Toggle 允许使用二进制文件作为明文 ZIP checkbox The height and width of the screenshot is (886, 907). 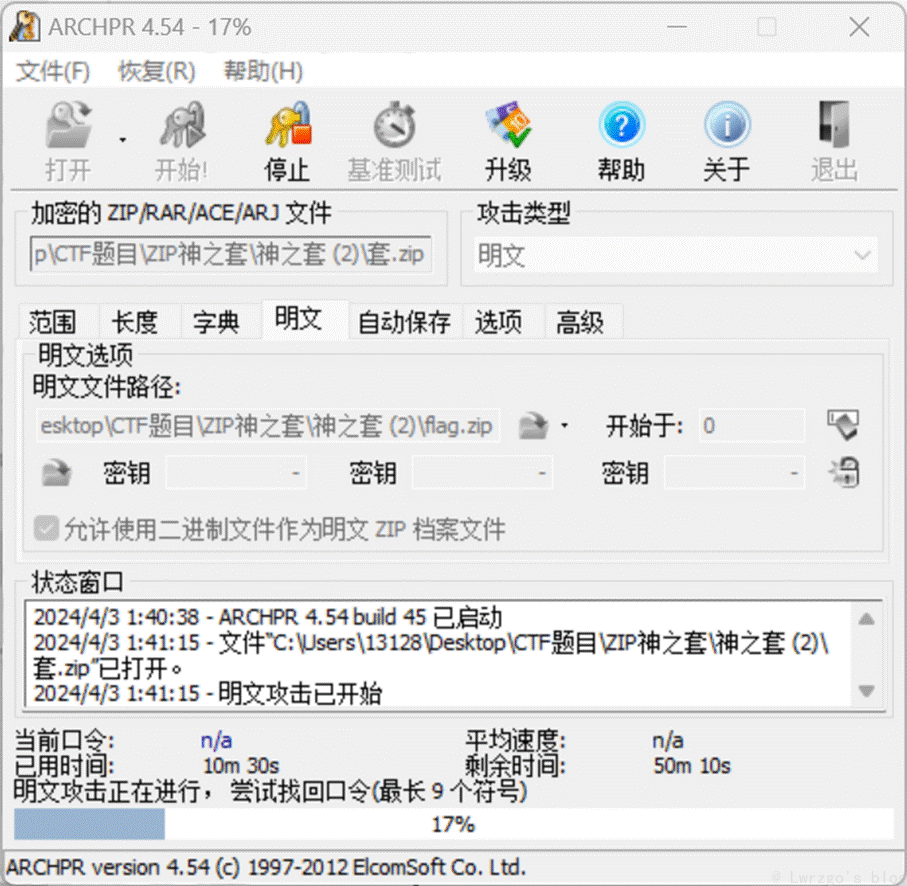point(46,529)
